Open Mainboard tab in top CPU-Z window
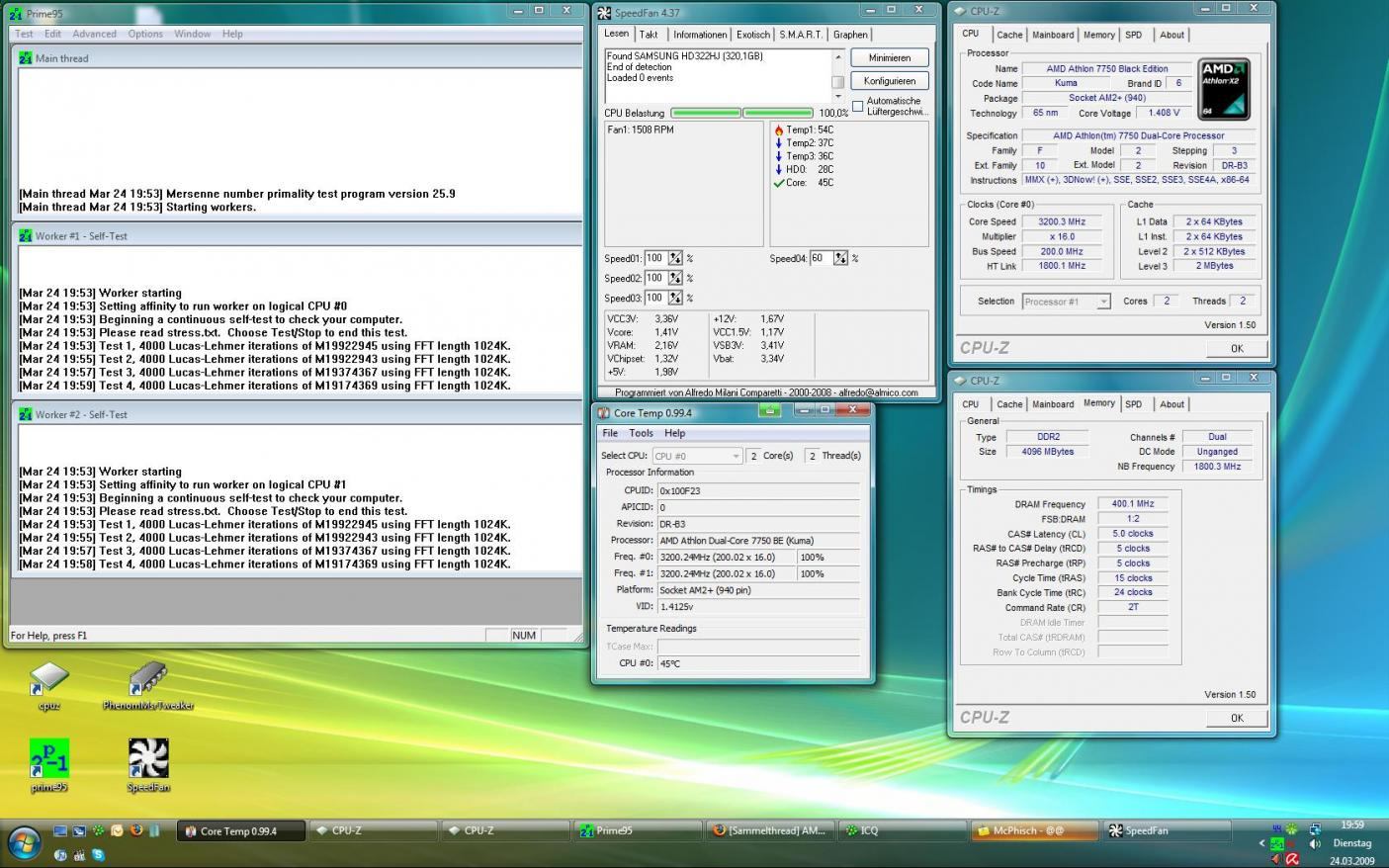The image size is (1389, 868). click(1053, 35)
